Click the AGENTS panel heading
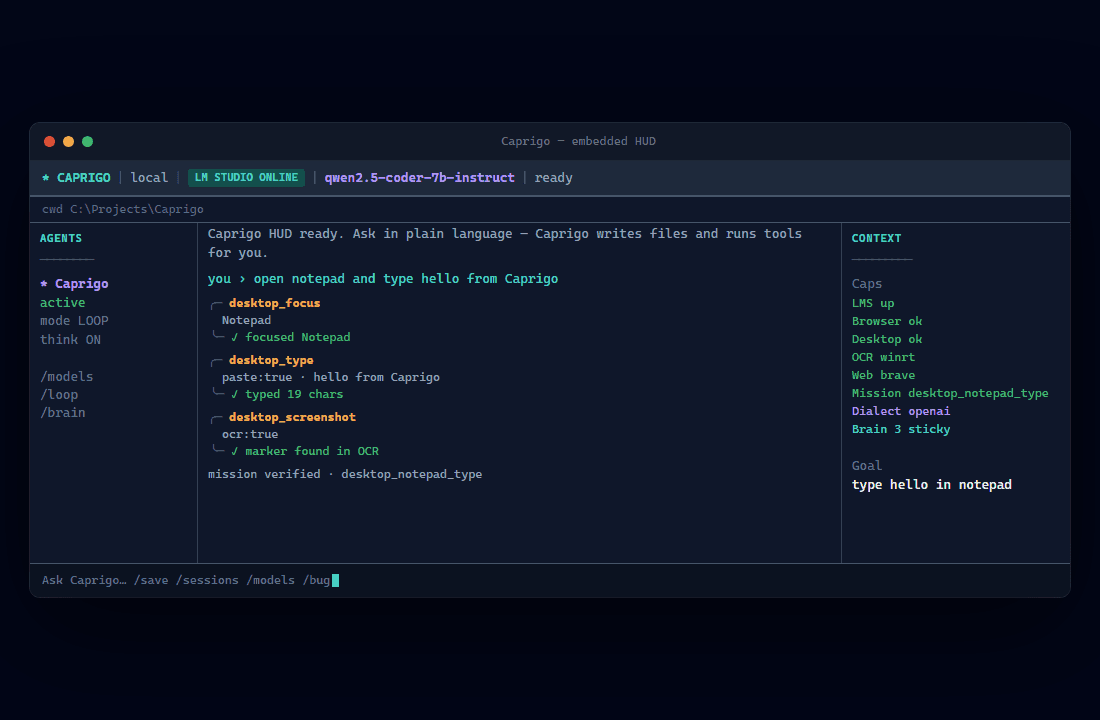The height and width of the screenshot is (720, 1100). point(61,239)
